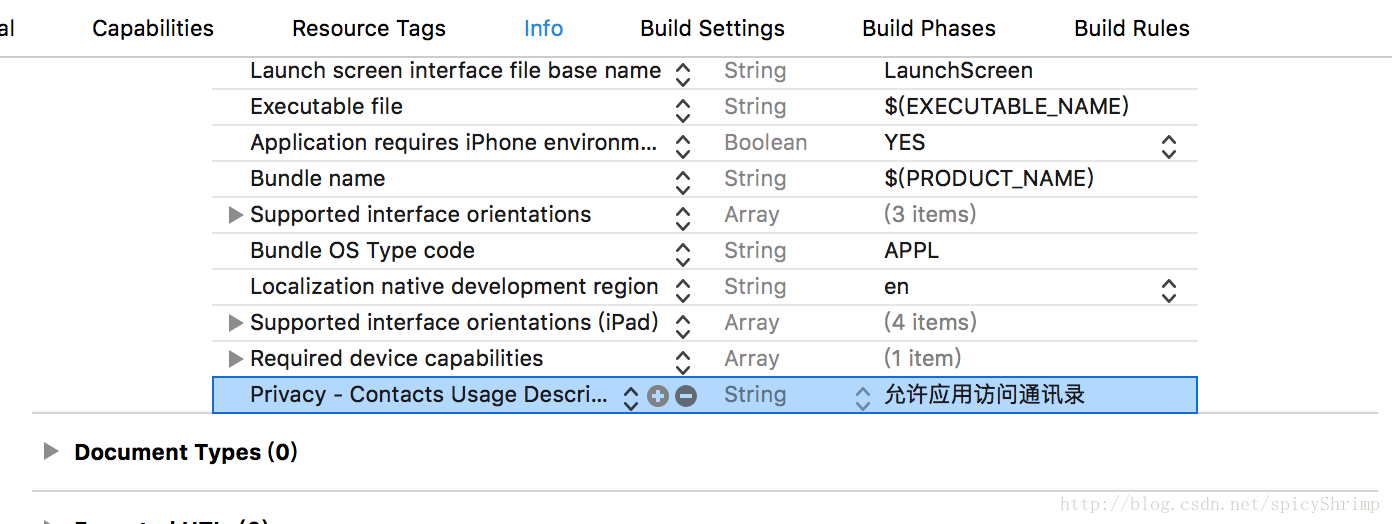The width and height of the screenshot is (1392, 524).
Task: Go to the Build Phases tab
Action: pos(929,29)
